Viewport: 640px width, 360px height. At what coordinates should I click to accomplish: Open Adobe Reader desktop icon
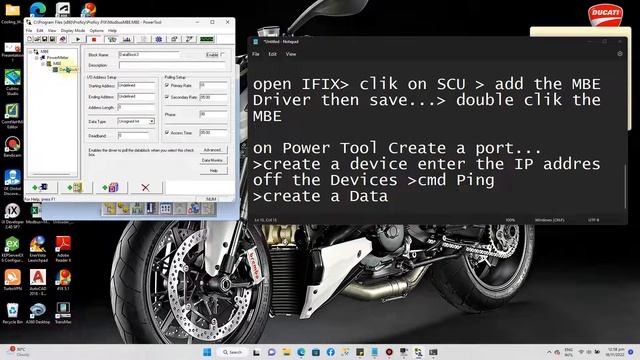coord(63,249)
